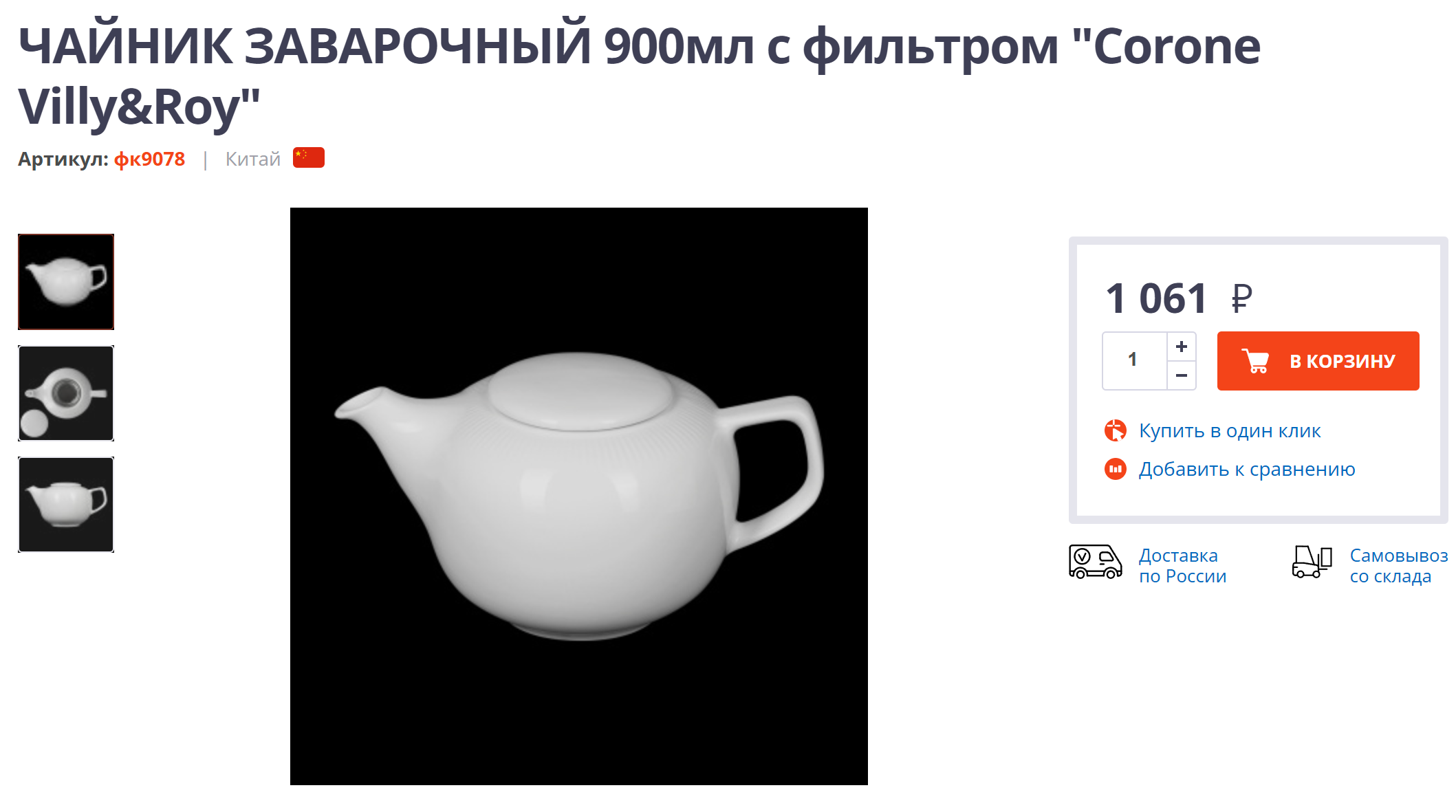The image size is (1456, 812).
Task: Show the top-view thumbnail with filter
Action: [66, 393]
